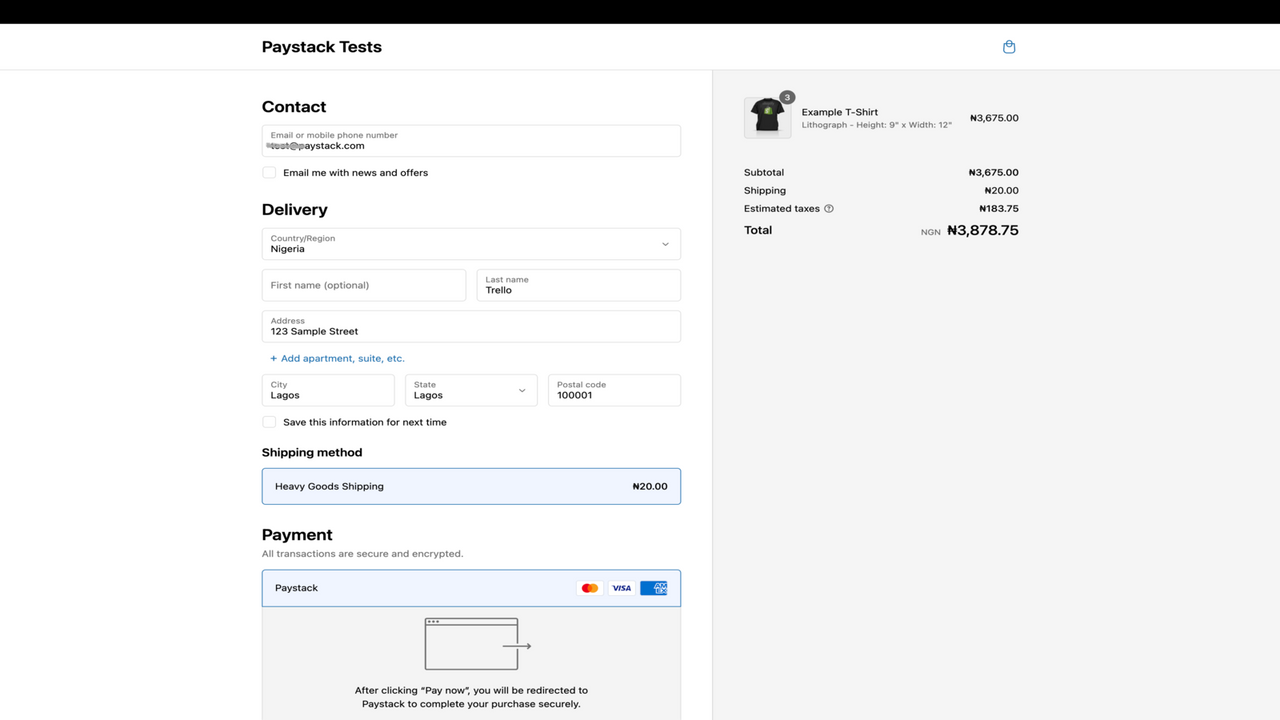
Task: Click Add apartment, suite, etc. link
Action: [x=338, y=358]
